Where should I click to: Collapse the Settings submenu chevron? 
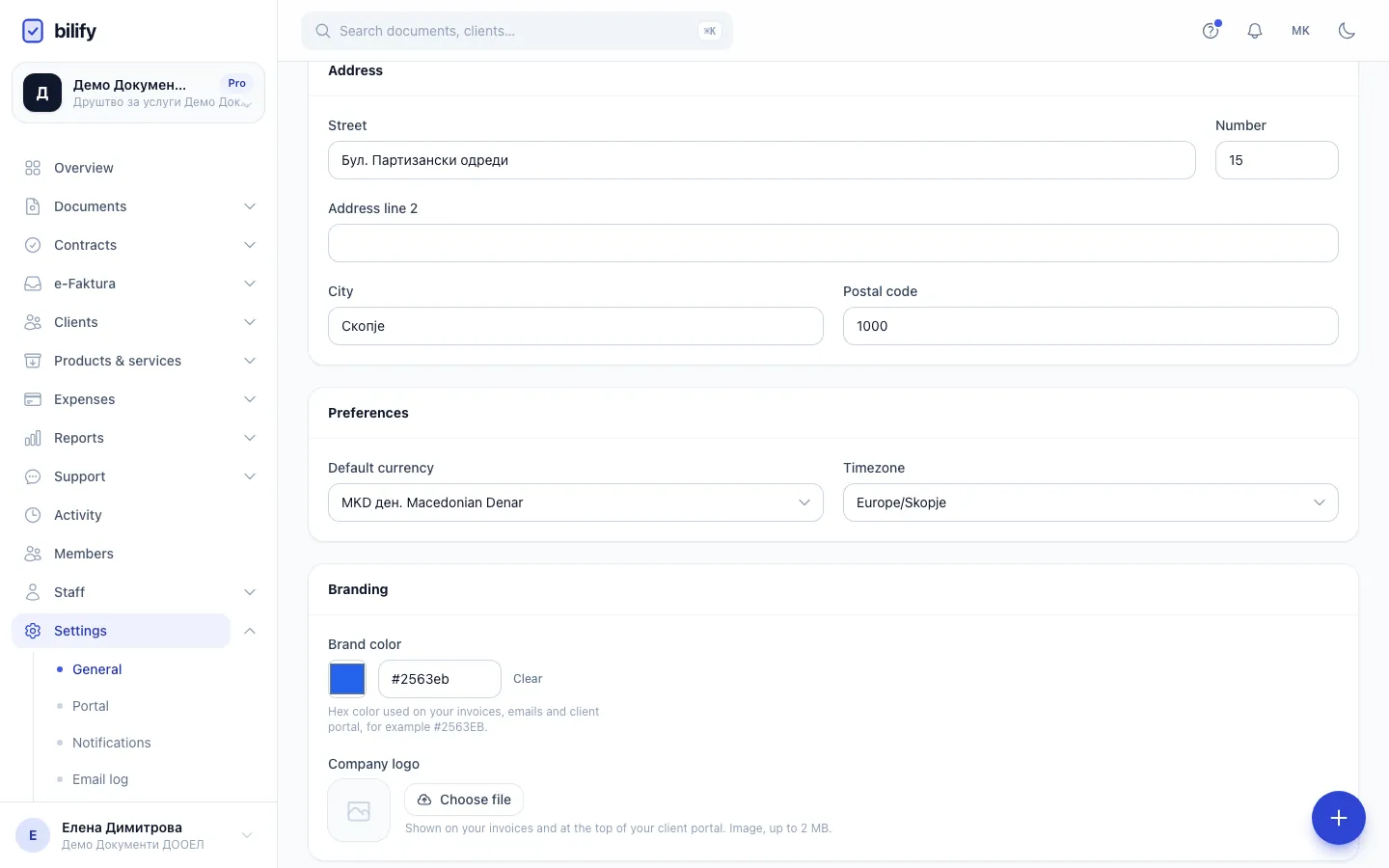(250, 631)
